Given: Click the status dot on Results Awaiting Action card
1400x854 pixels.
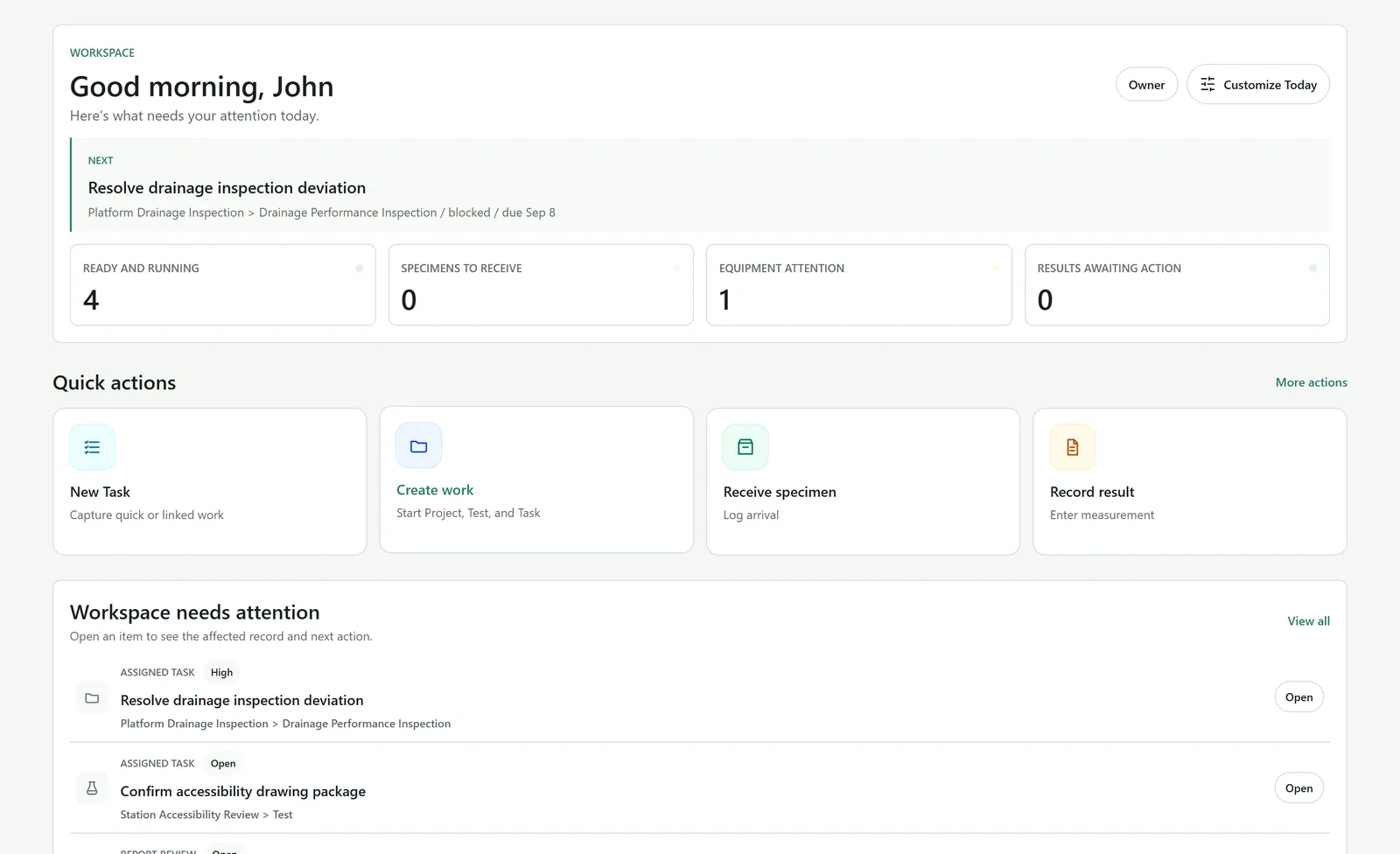Looking at the screenshot, I should point(1312,268).
